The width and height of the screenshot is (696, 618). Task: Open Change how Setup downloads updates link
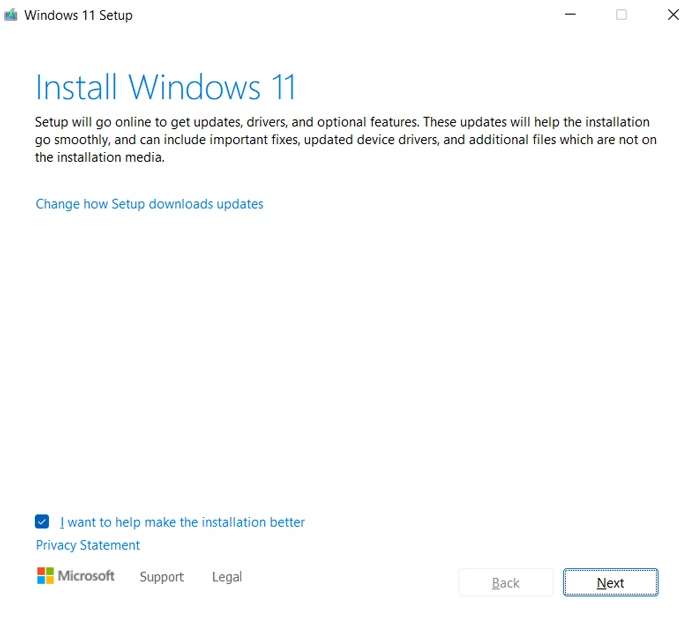(x=150, y=204)
